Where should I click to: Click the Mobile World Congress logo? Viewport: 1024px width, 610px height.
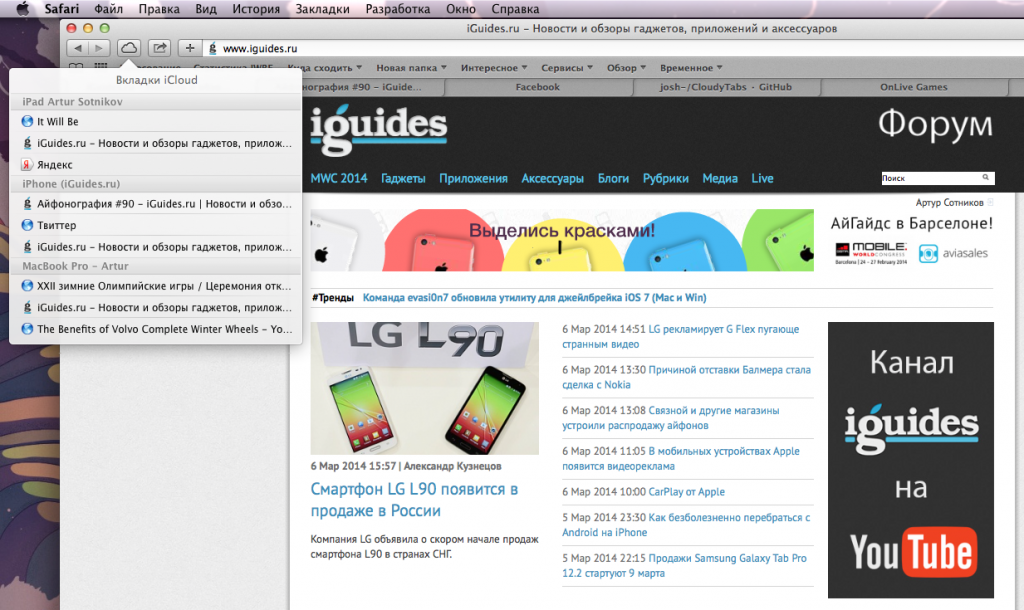[871, 253]
